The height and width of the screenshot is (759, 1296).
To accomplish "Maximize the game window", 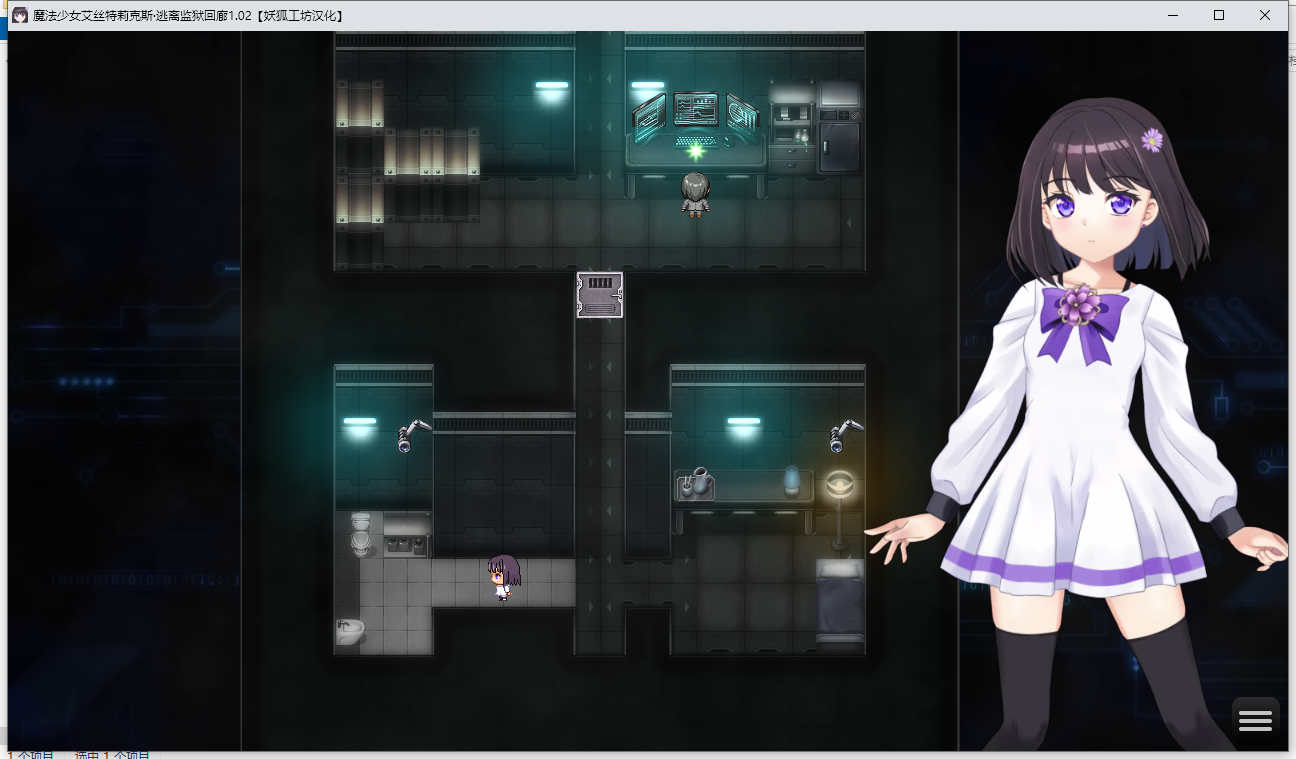I will point(1219,15).
